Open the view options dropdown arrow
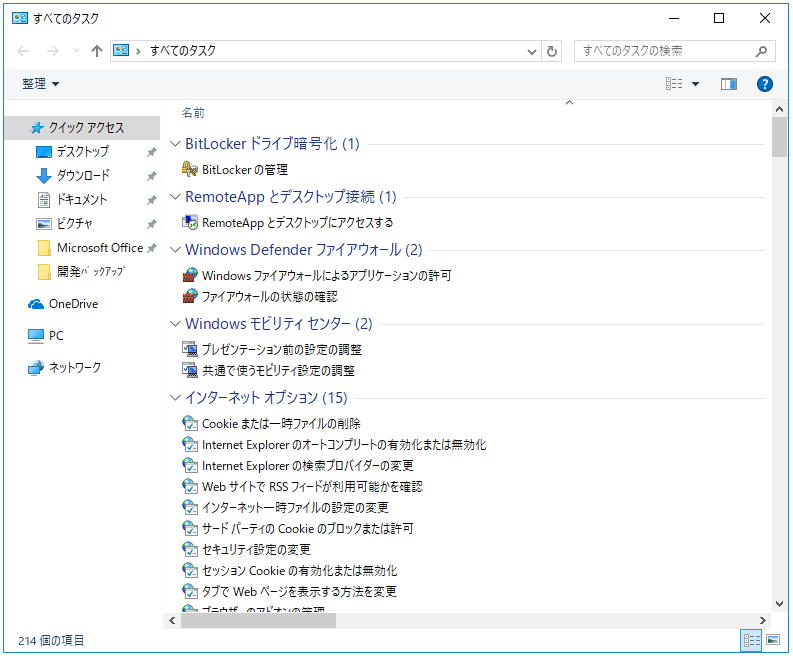This screenshot has height=656, width=793. point(695,84)
